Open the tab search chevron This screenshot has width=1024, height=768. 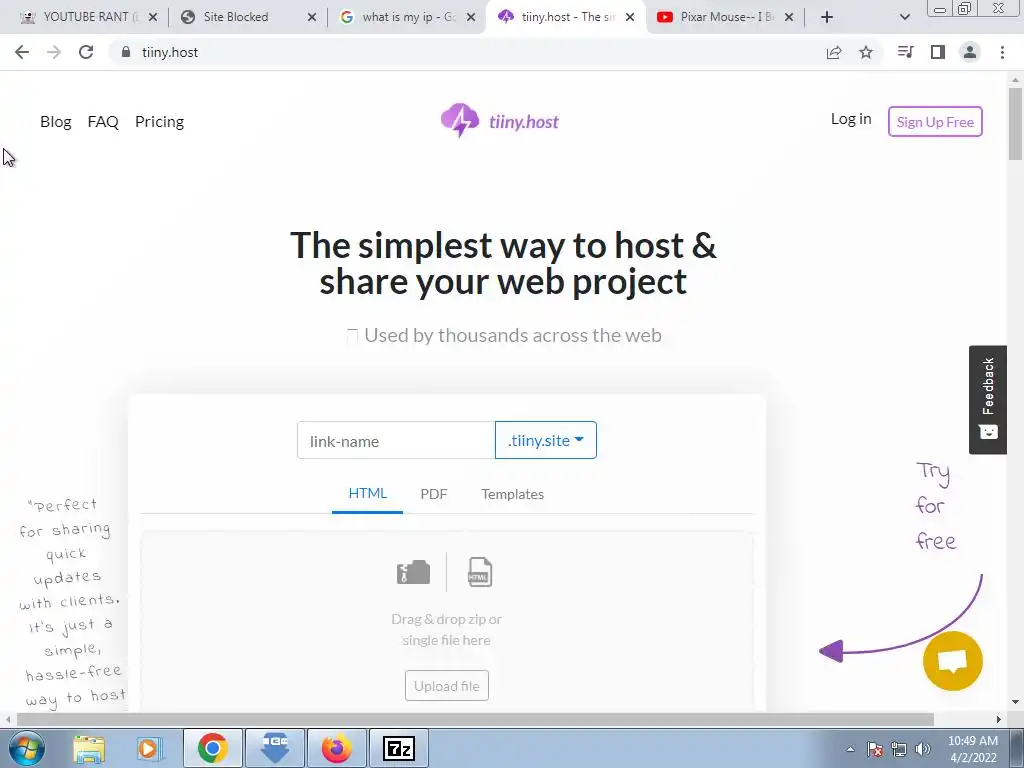click(904, 17)
